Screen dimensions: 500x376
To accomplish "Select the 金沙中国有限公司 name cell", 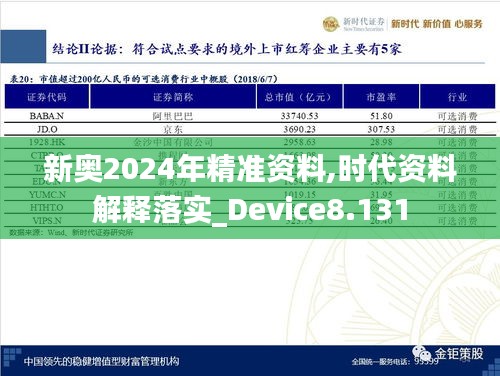I will (x=173, y=142).
